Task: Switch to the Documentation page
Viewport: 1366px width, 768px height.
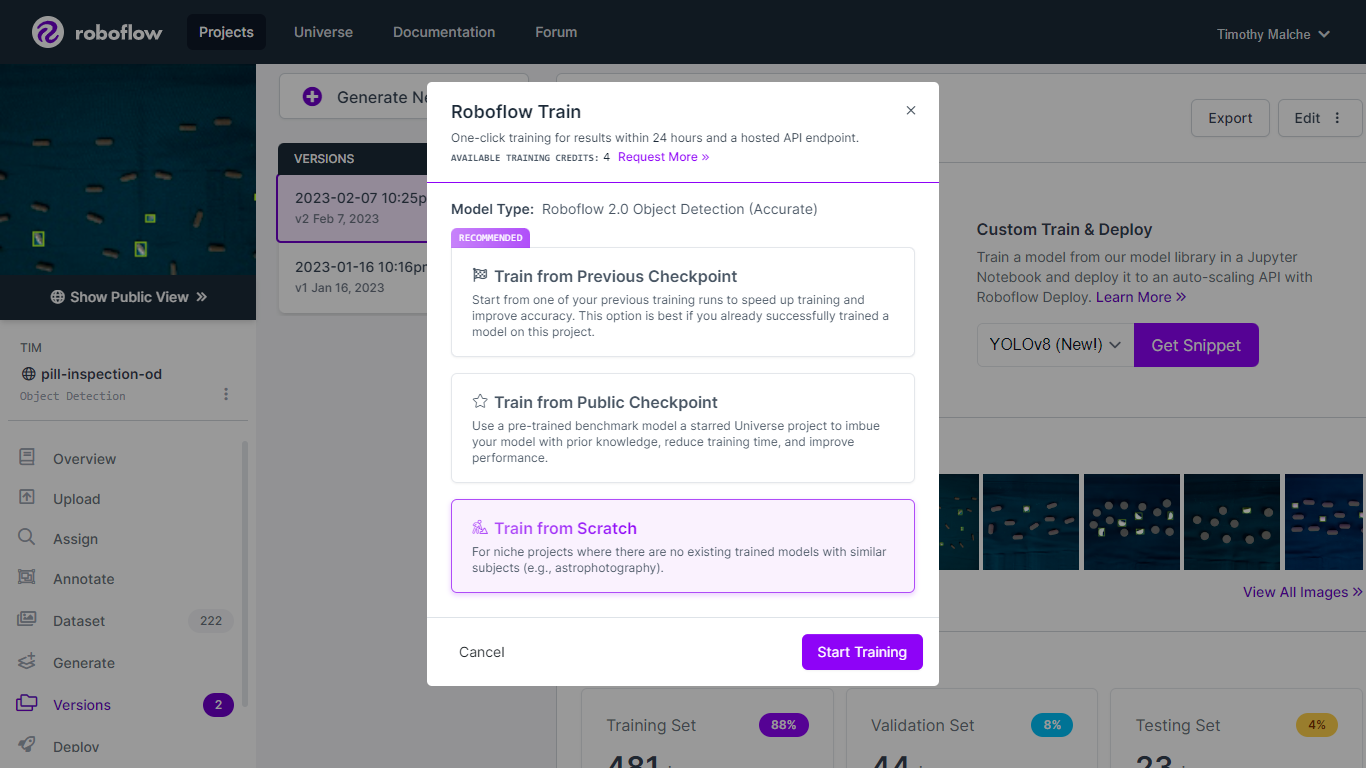Action: click(x=444, y=31)
